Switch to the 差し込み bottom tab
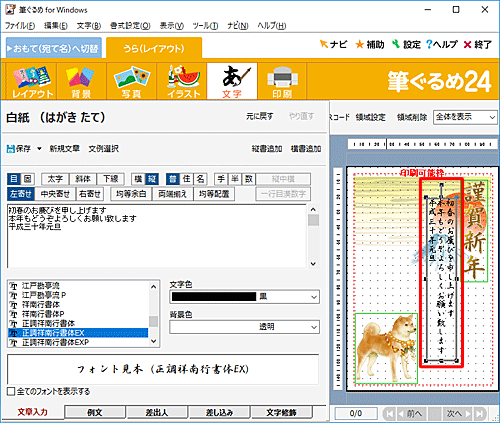 click(x=219, y=412)
